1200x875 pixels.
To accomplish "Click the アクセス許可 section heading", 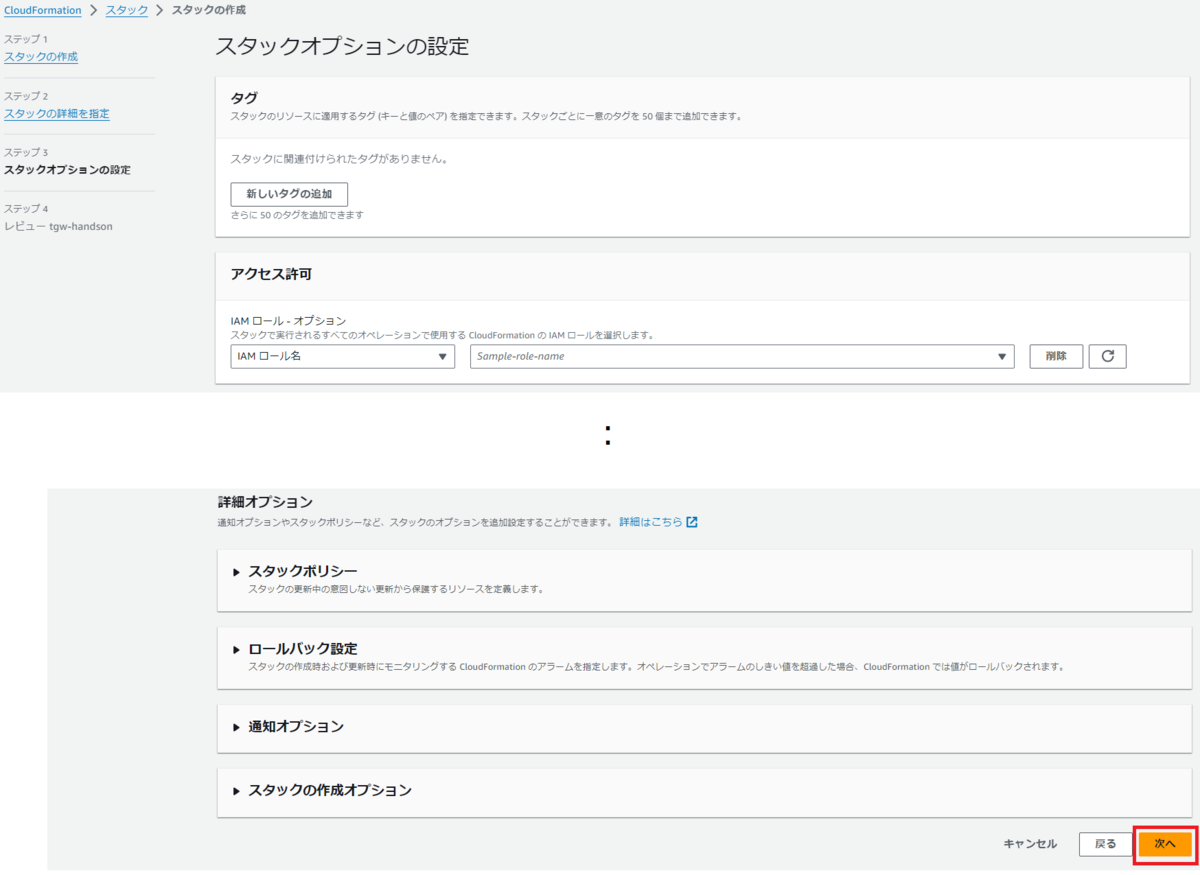I will tap(272, 274).
